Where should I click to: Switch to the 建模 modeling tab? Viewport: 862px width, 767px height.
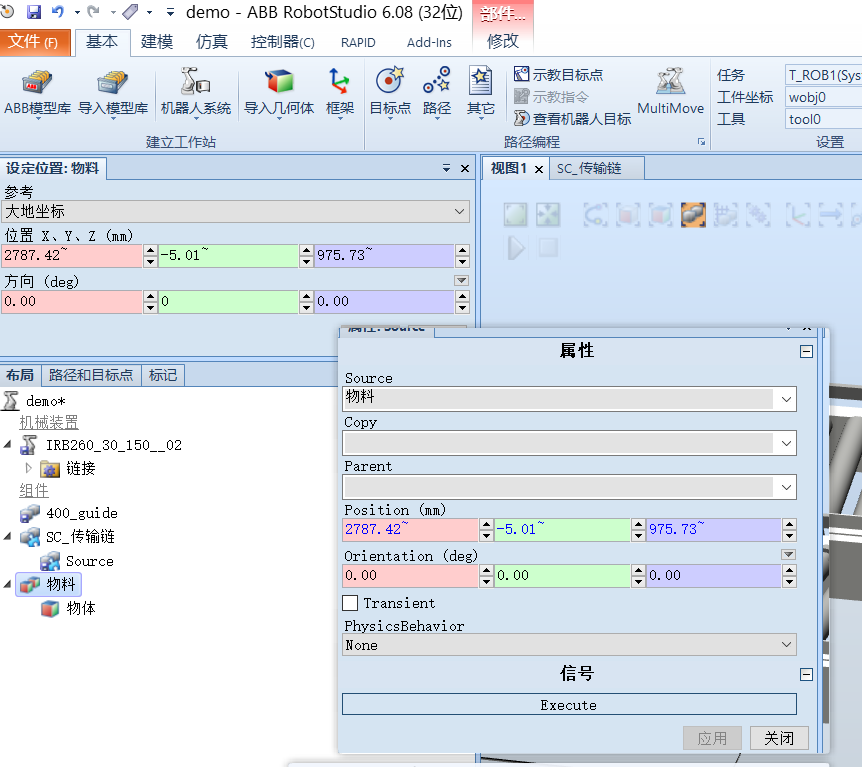tap(157, 42)
